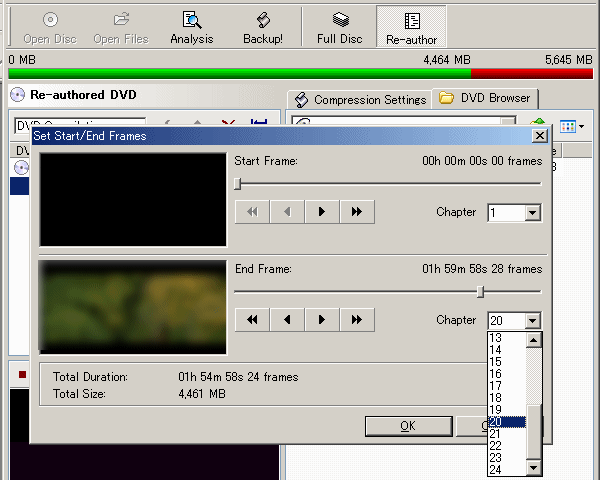Image resolution: width=600 pixels, height=480 pixels.
Task: Step End Frame back one frame
Action: pos(287,320)
